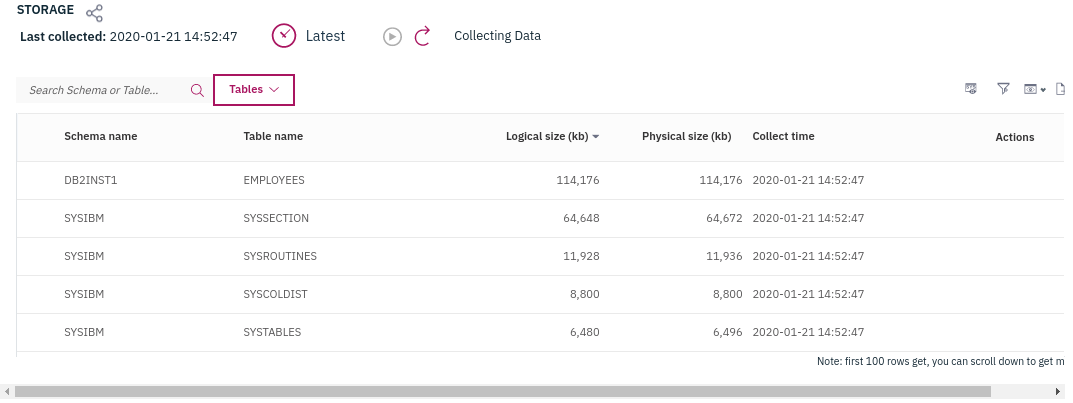Screen dimensions: 1073x403
Task: Click the search magnifier icon
Action: coord(197,90)
